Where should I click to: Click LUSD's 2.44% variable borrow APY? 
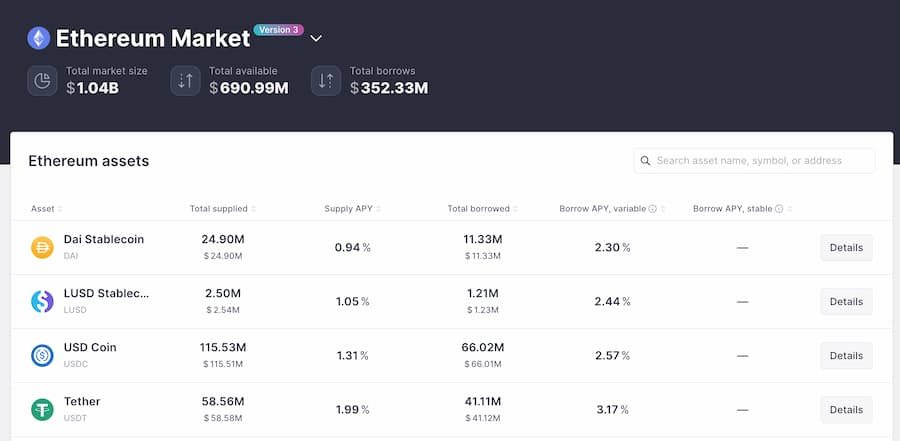612,301
